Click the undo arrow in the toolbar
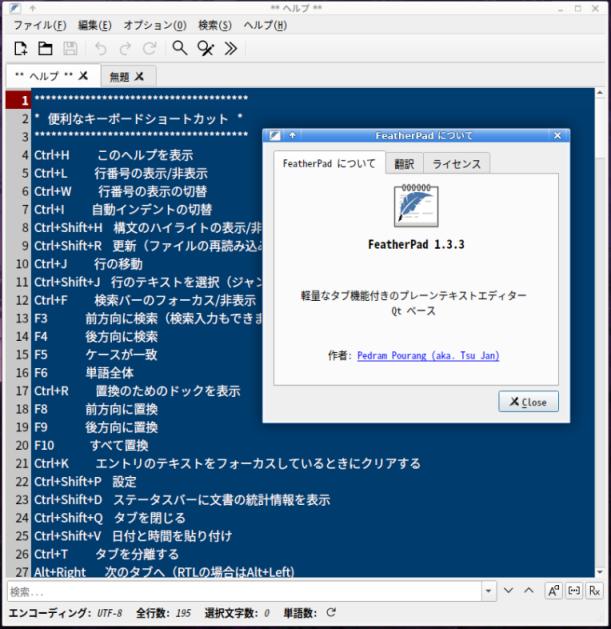Image resolution: width=611 pixels, height=629 pixels. point(101,49)
